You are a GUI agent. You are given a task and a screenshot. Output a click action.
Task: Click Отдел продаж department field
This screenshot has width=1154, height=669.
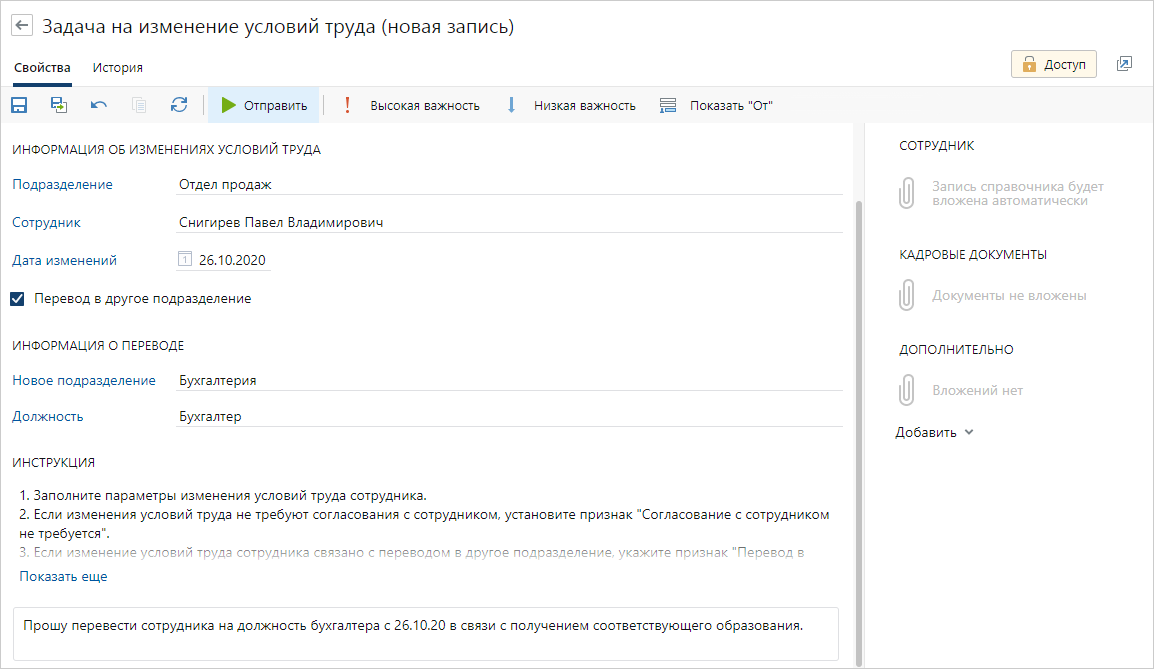[x=509, y=184]
